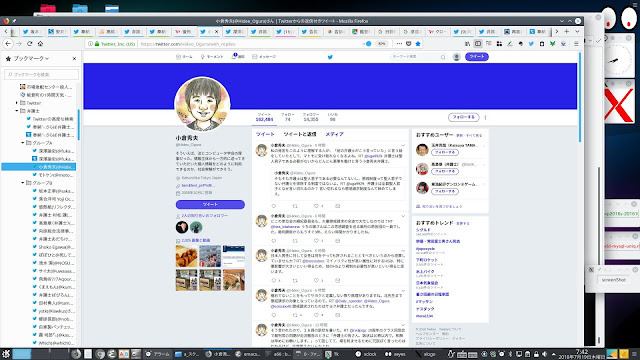Open the first tweet's dropdown caret
This screenshot has width=640, height=360.
[x=403, y=145]
